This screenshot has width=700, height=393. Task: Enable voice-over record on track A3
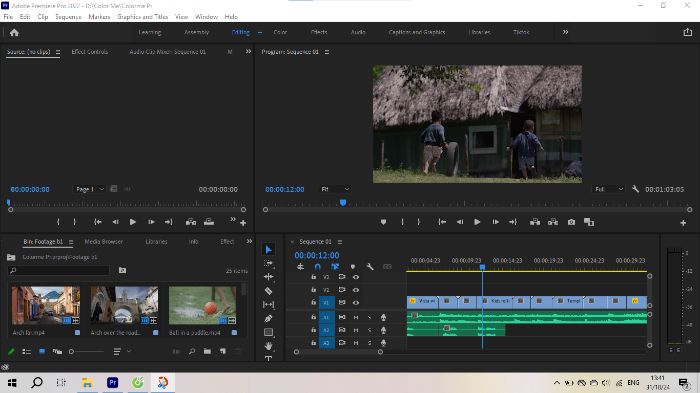(383, 343)
